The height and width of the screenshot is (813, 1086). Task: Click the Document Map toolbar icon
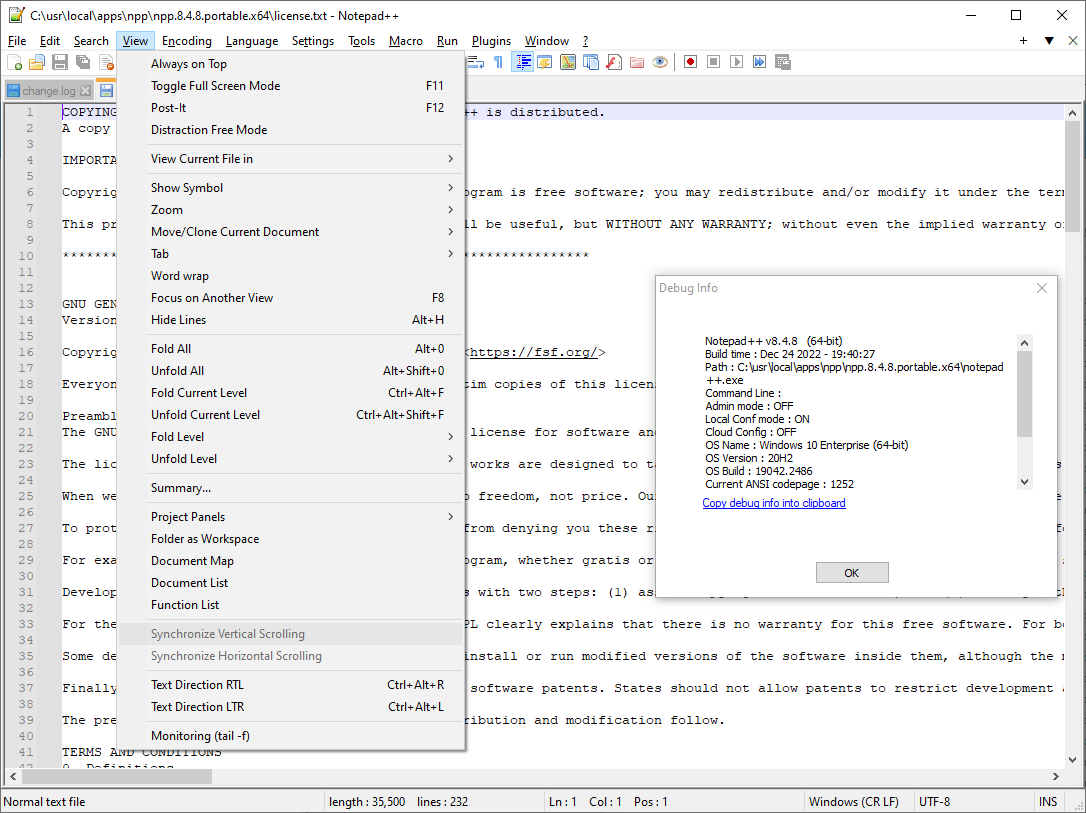(568, 62)
